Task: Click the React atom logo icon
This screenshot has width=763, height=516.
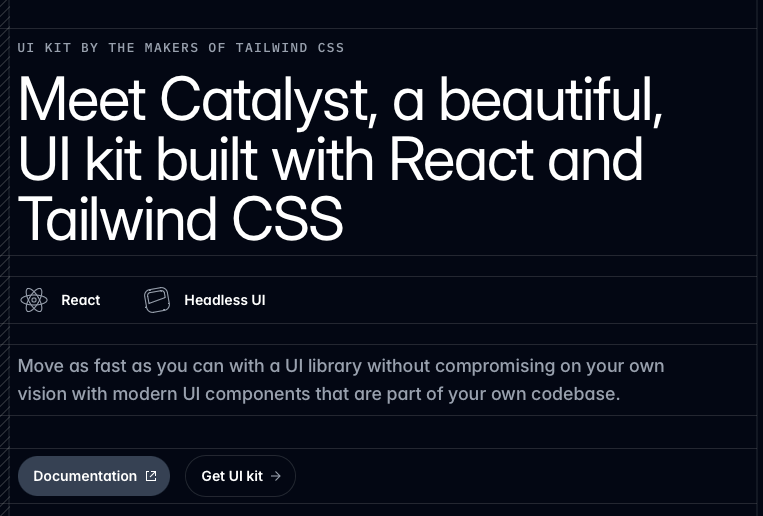Action: tap(34, 300)
